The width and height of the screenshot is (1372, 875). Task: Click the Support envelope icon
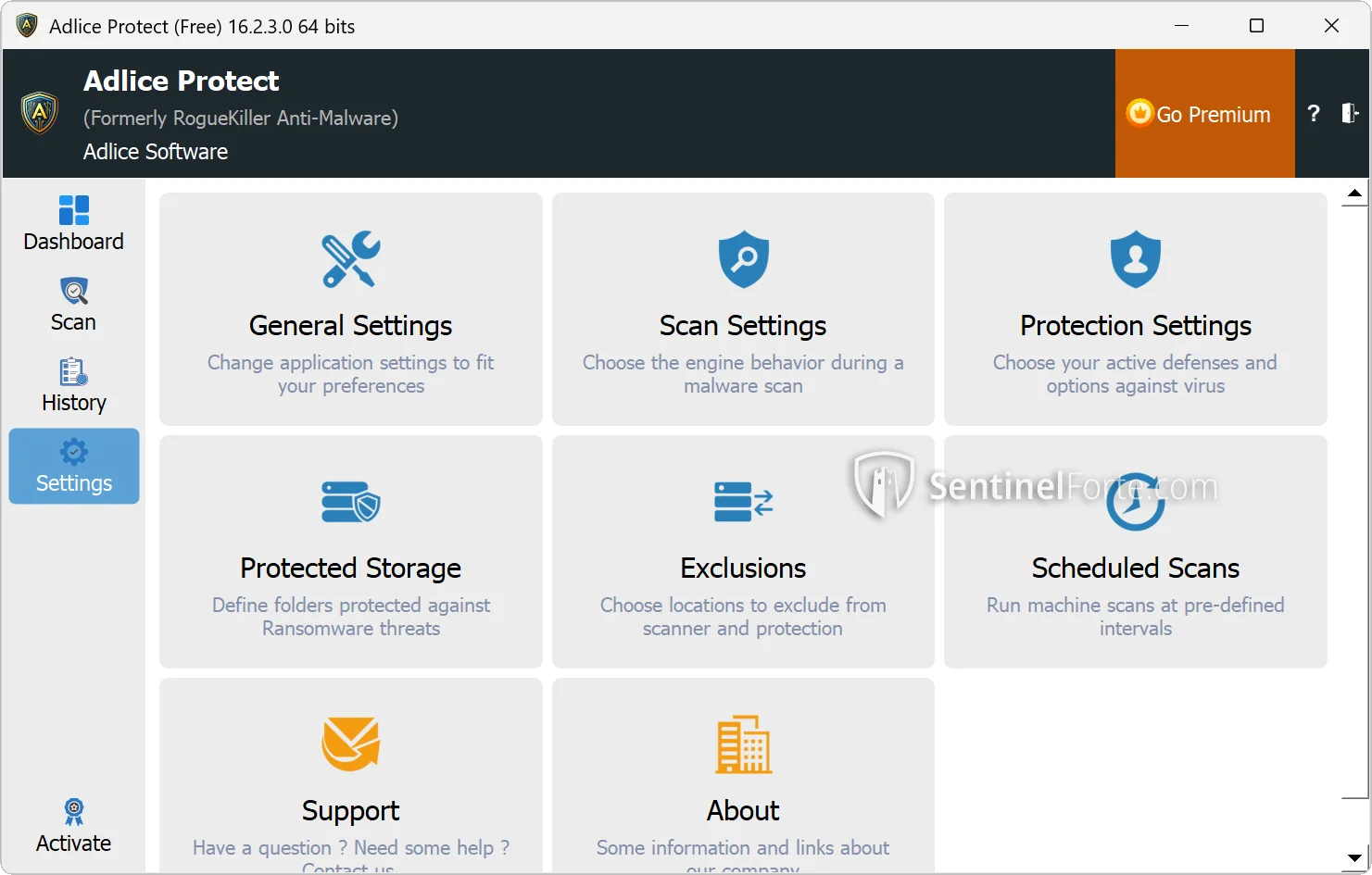click(351, 744)
